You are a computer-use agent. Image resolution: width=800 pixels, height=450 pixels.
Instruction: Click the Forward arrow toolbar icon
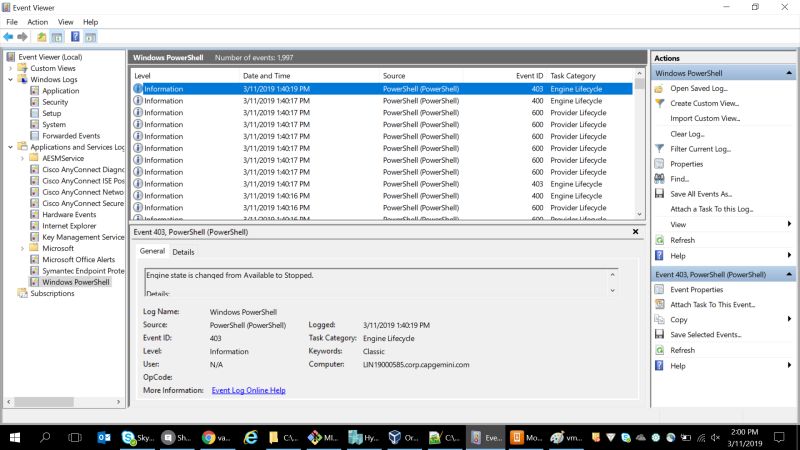click(x=22, y=37)
